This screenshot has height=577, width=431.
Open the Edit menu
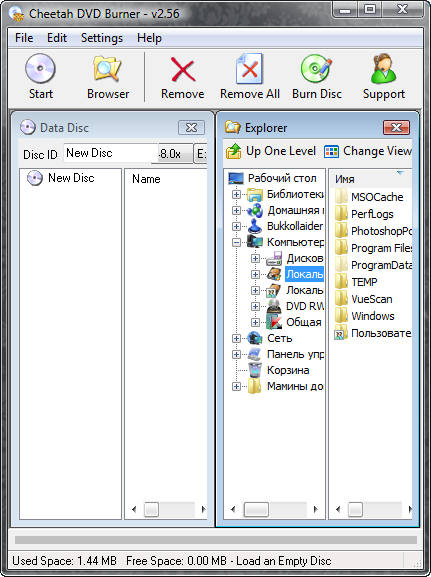tap(57, 38)
